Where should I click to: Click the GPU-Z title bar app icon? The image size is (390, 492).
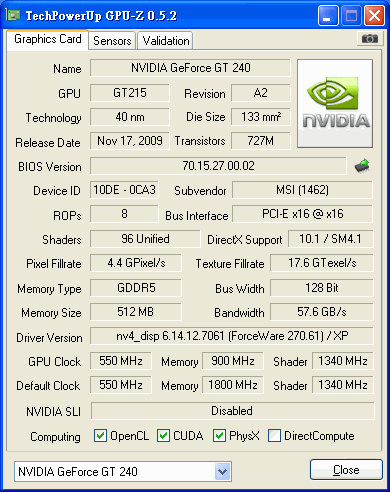click(13, 15)
